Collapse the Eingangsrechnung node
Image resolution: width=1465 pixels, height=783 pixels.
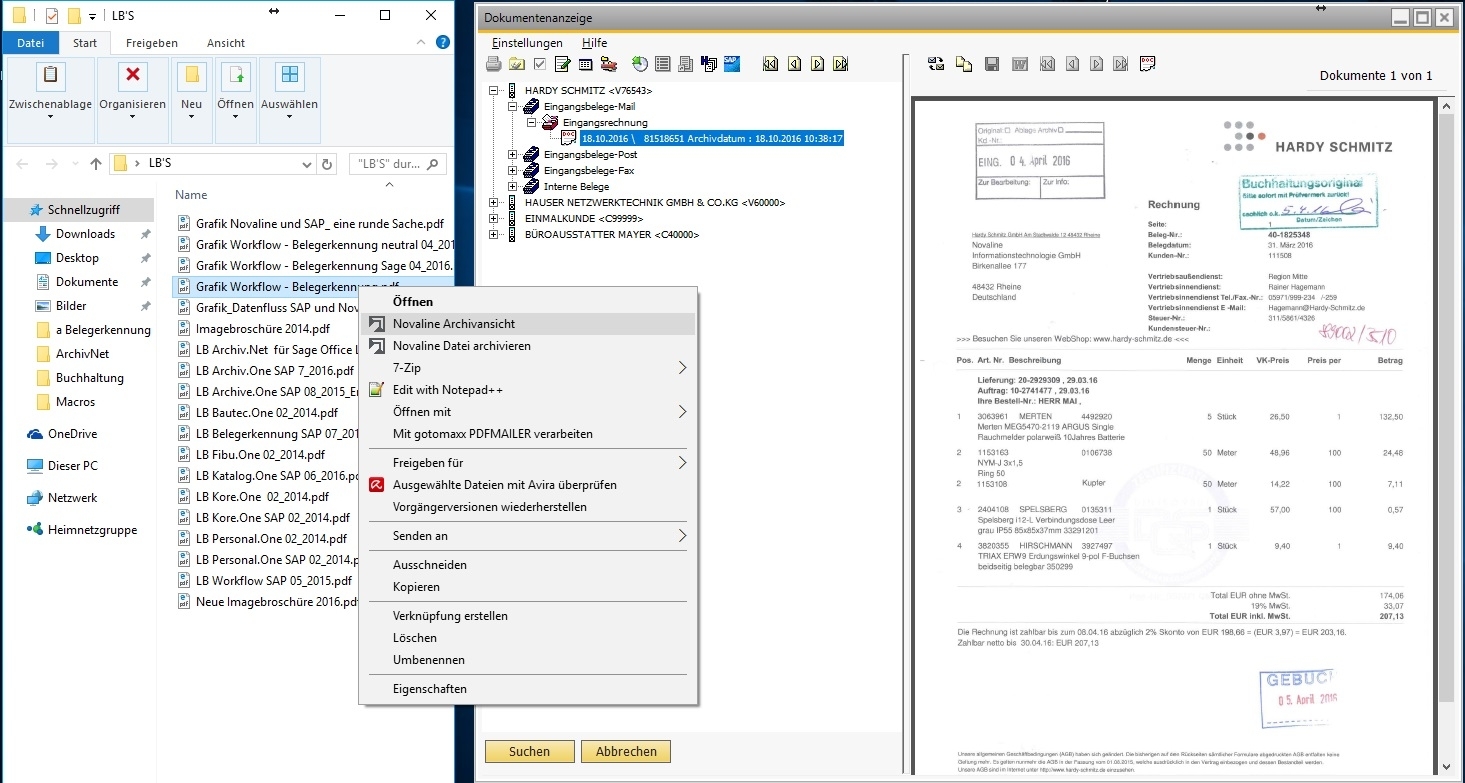[x=532, y=122]
